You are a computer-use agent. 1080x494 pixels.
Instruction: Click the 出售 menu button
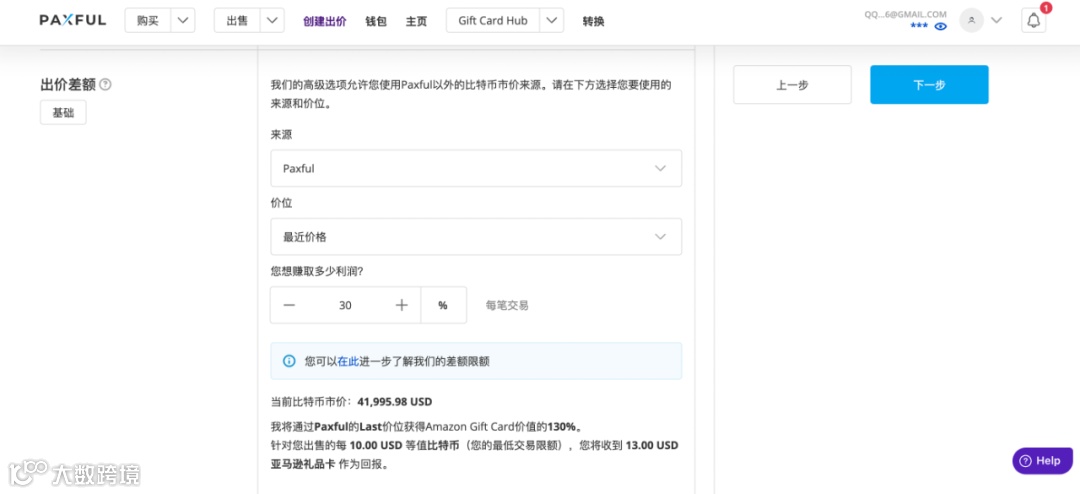(x=237, y=21)
